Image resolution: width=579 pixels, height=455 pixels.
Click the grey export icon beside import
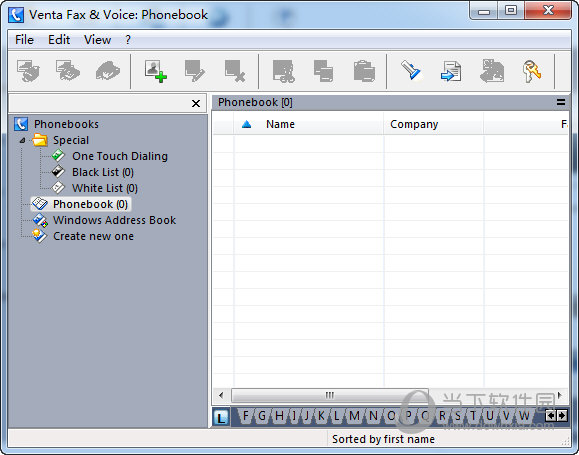(492, 71)
